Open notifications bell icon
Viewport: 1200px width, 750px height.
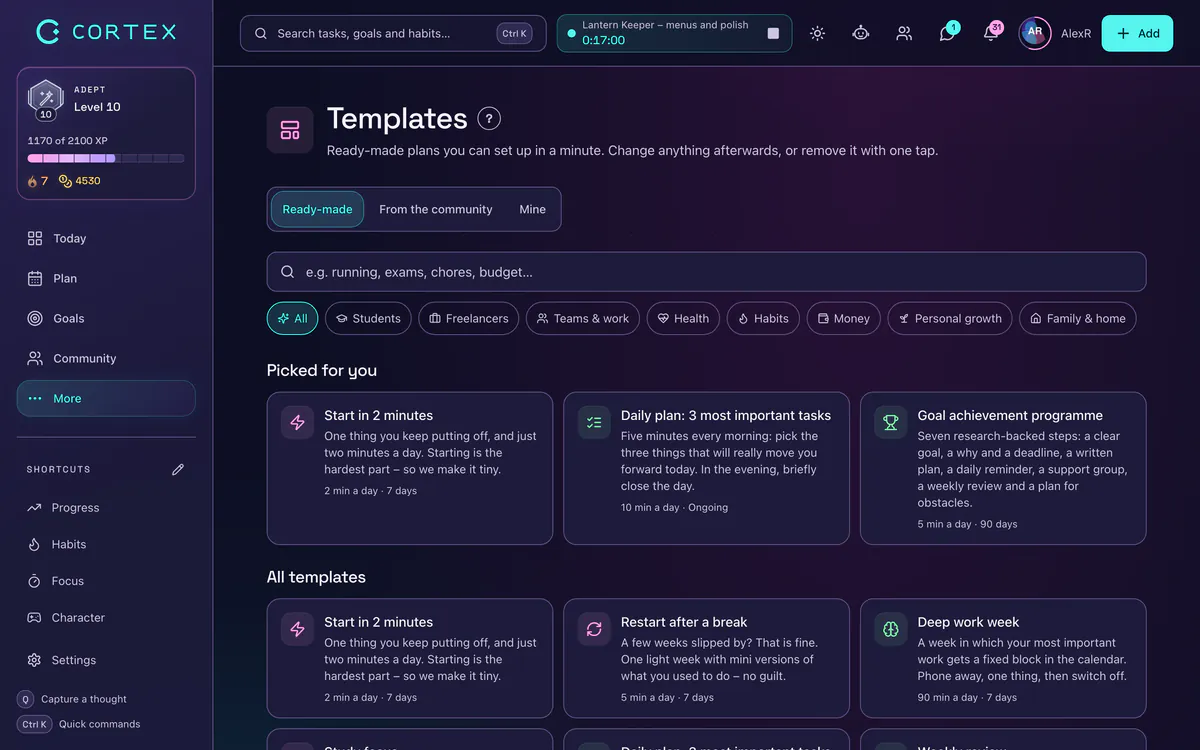click(x=991, y=33)
